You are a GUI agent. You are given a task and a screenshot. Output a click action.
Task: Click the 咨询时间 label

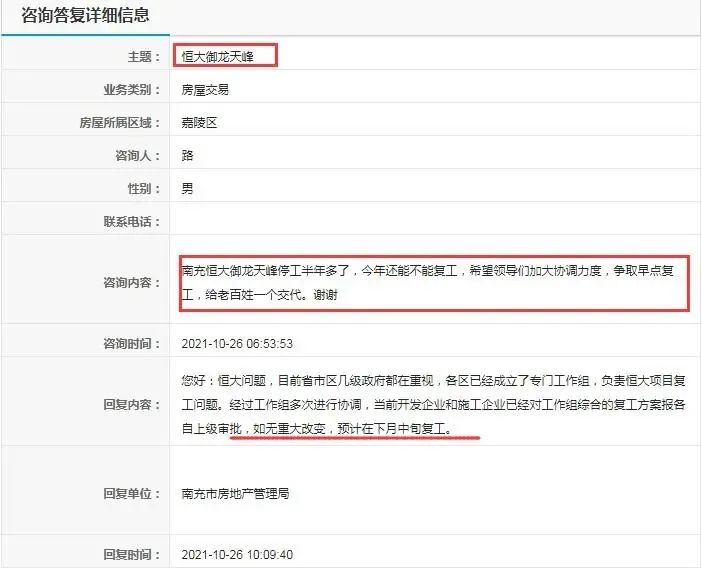pos(132,344)
